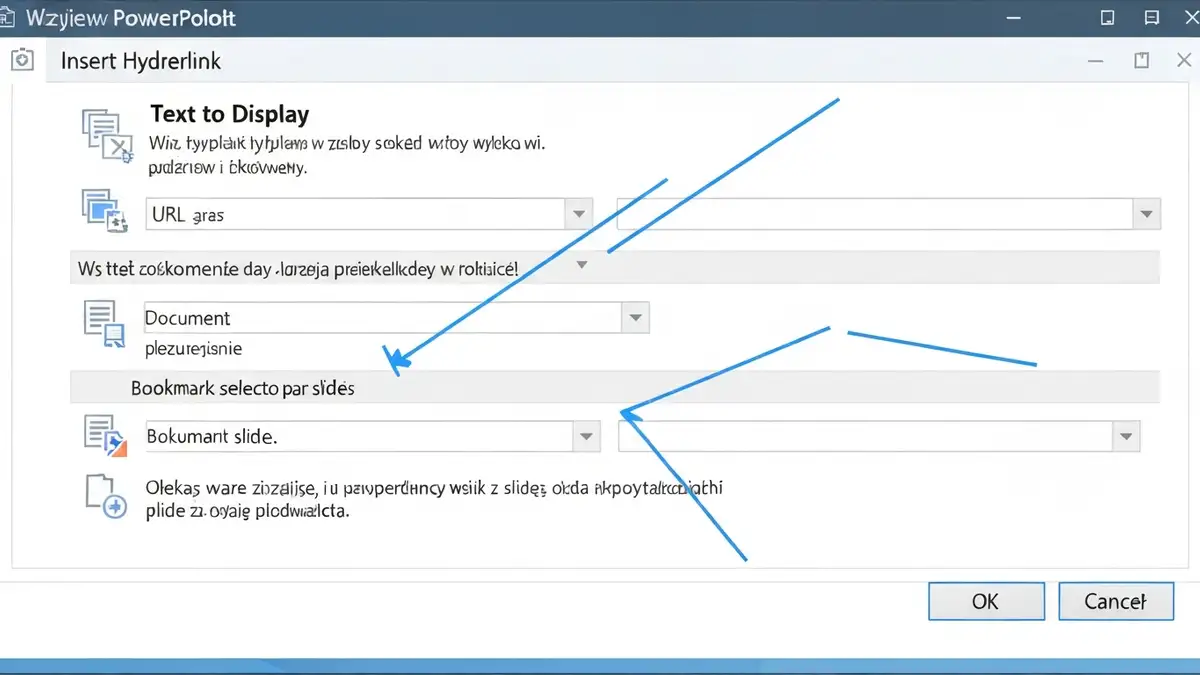Collapse the section header chevron under URL
Image resolution: width=1200 pixels, height=675 pixels.
tap(583, 265)
